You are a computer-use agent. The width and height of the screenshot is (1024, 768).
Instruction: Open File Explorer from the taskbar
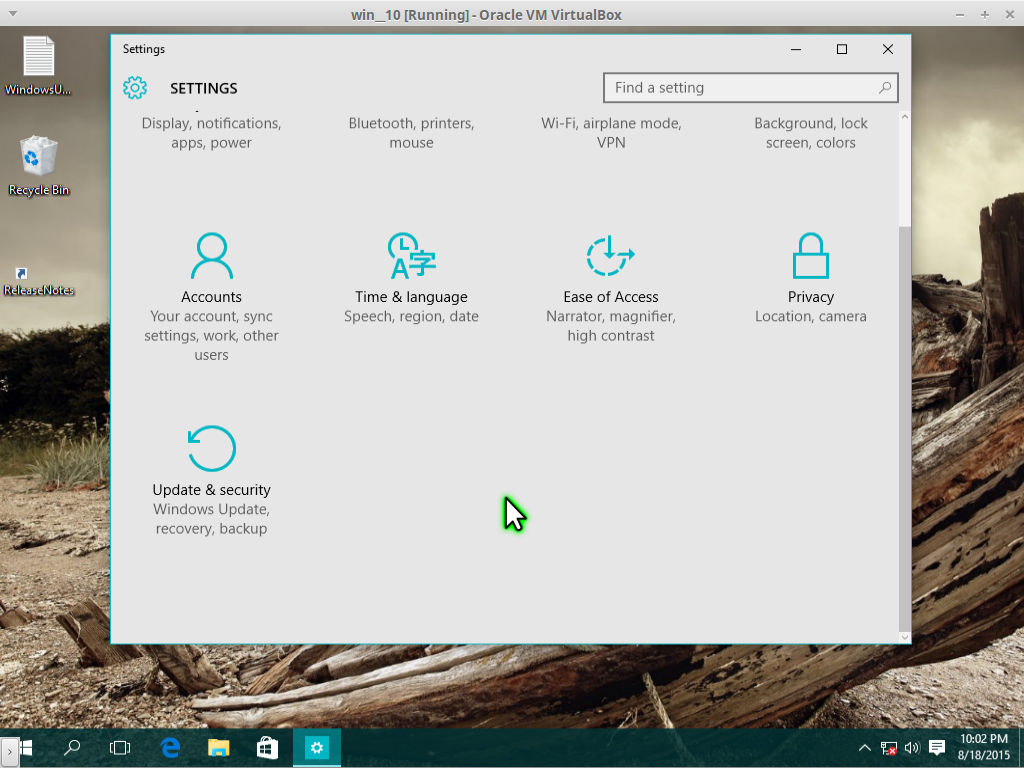[x=218, y=747]
